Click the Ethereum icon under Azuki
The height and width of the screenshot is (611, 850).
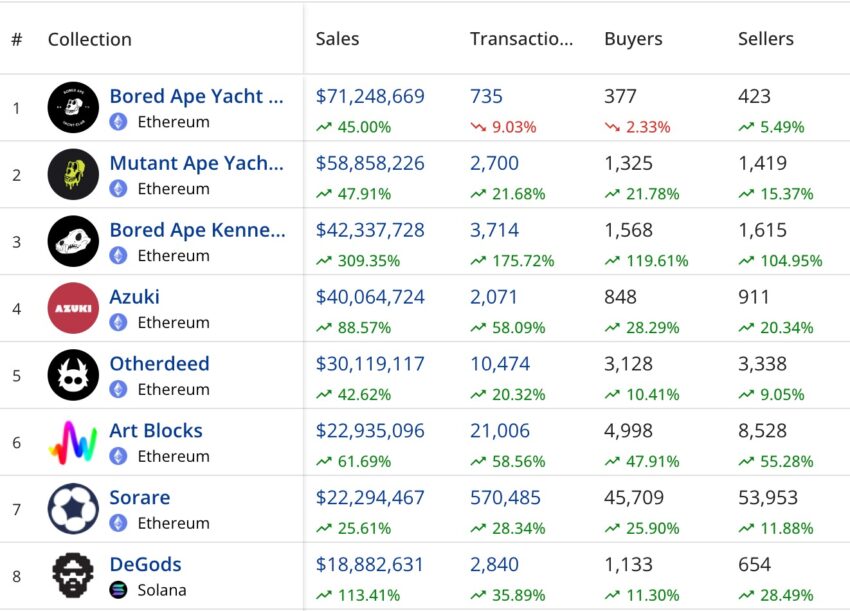tap(118, 323)
